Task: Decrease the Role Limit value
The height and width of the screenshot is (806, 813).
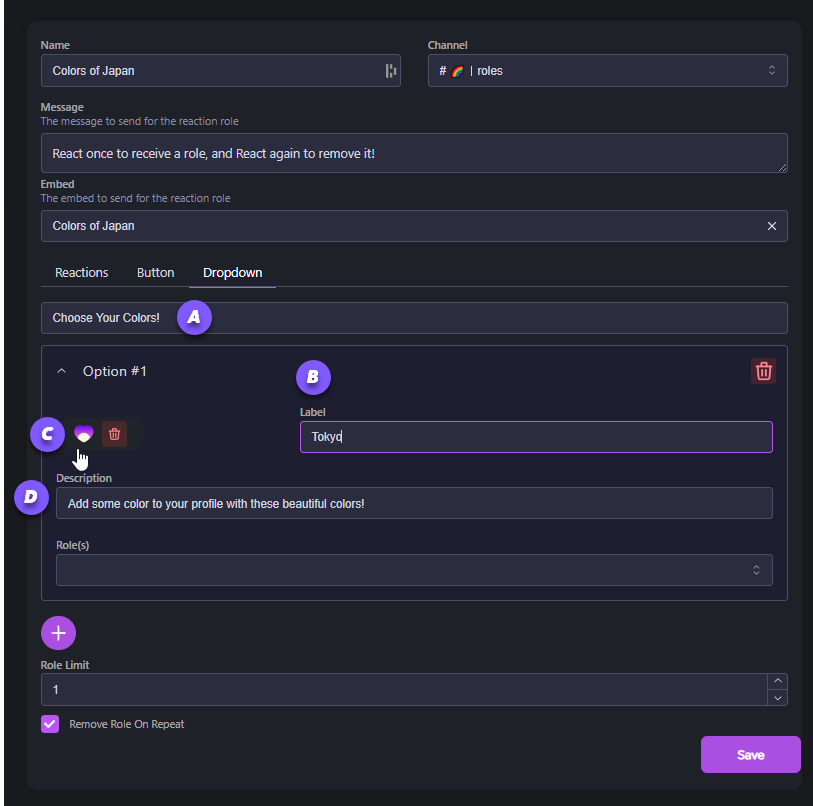Action: click(x=777, y=698)
